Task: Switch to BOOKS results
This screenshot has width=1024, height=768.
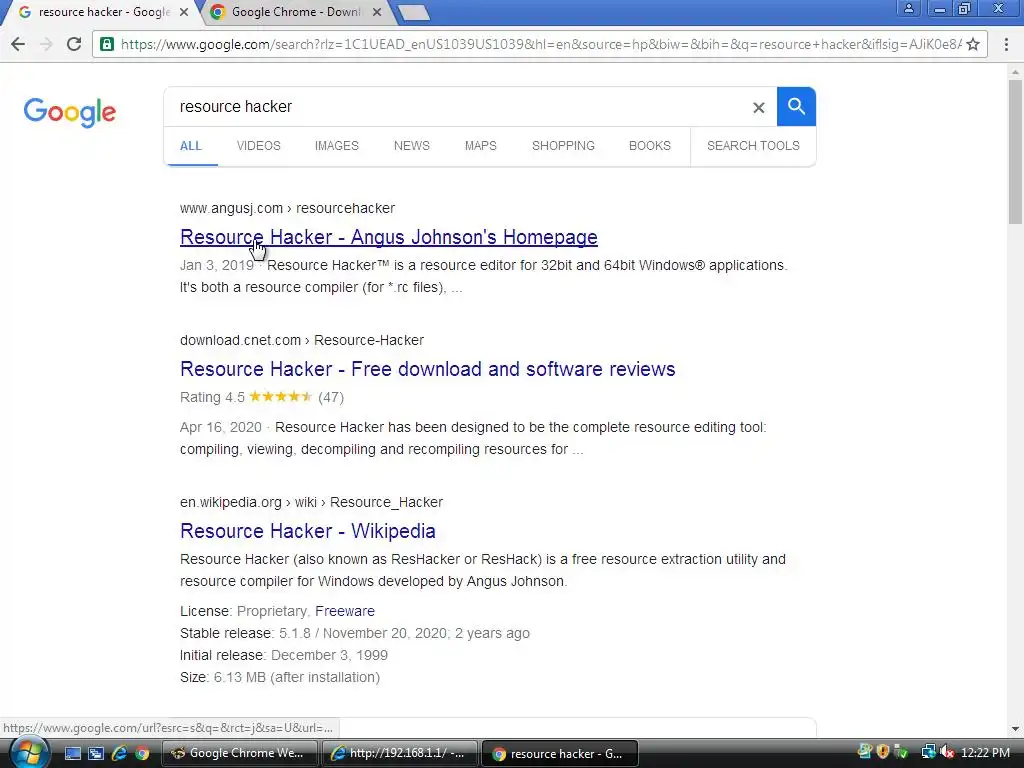Action: pyautogui.click(x=650, y=146)
